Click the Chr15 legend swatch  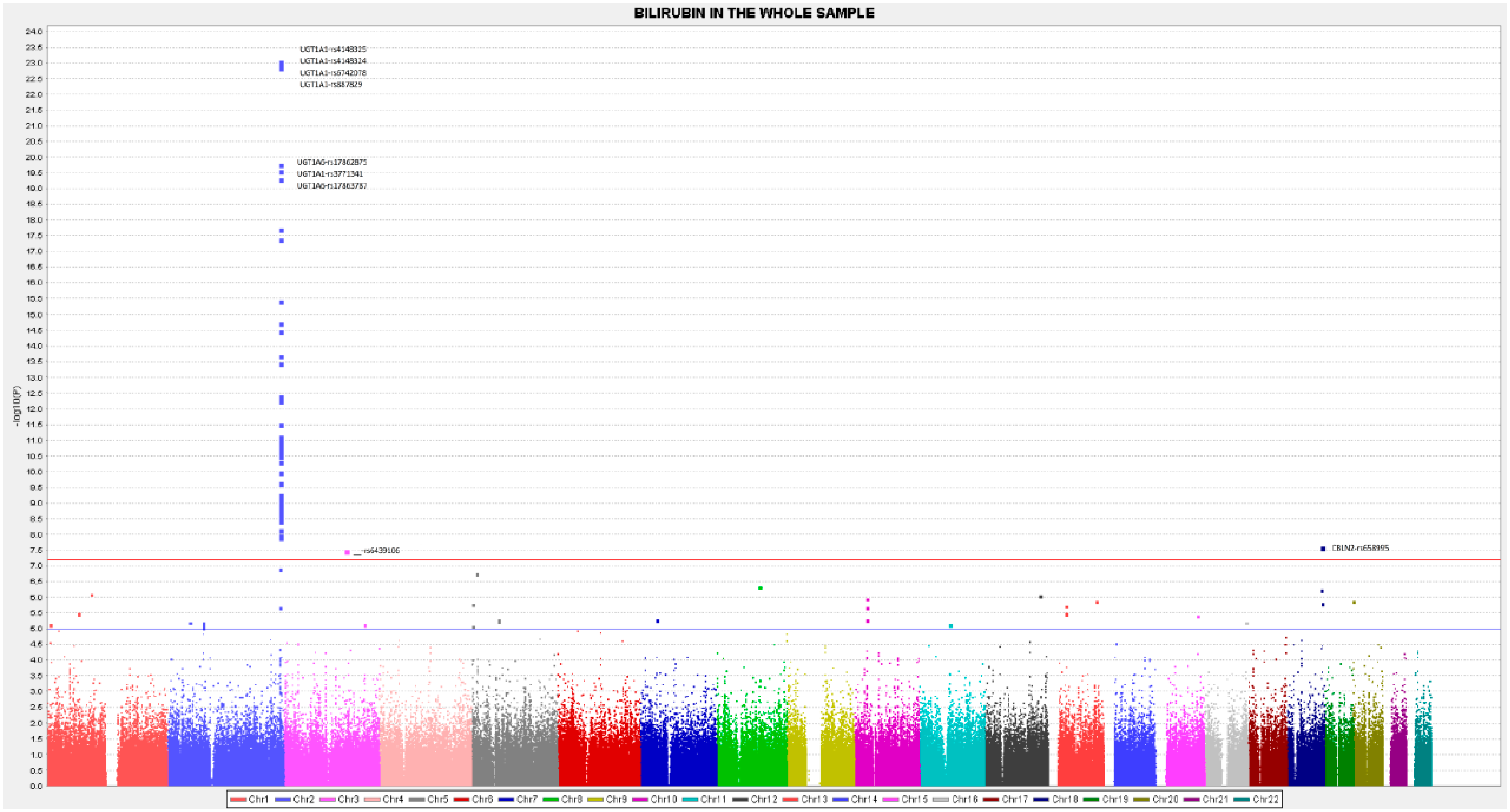(890, 800)
